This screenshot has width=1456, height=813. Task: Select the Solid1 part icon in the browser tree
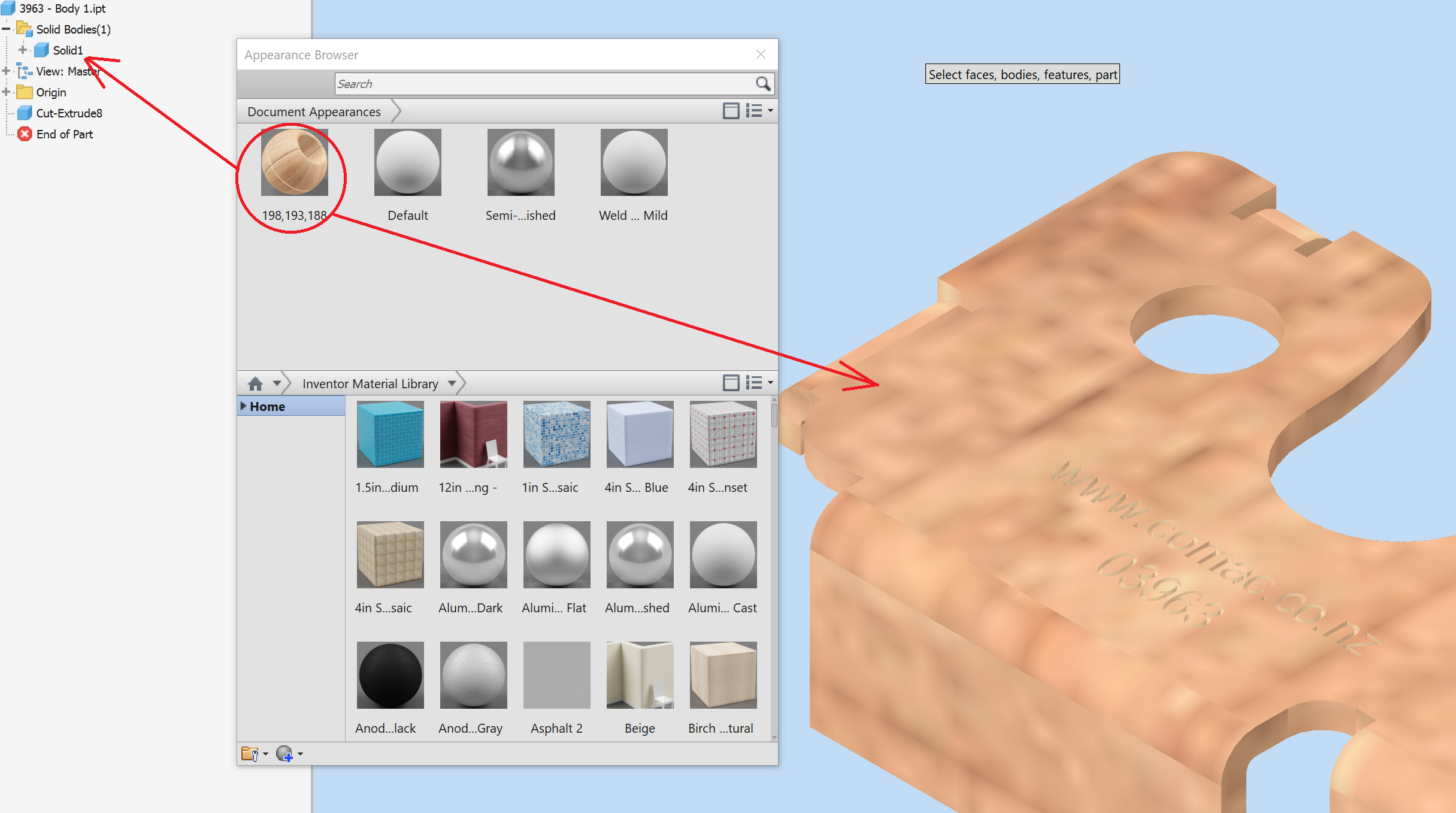pyautogui.click(x=41, y=50)
